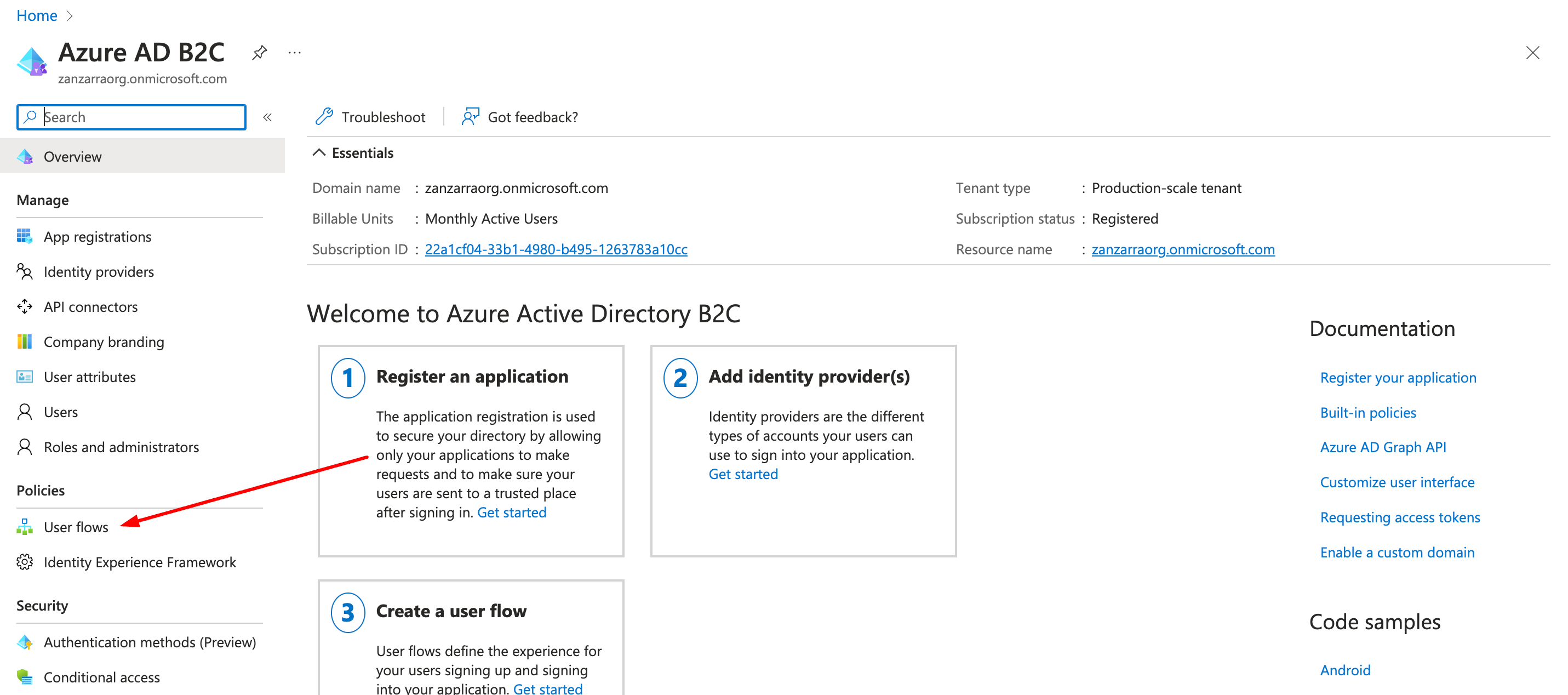Screen dimensions: 1568x695
Task: Click the Domain name value zanzarraorg.onmicrosoft.com
Action: tap(516, 187)
